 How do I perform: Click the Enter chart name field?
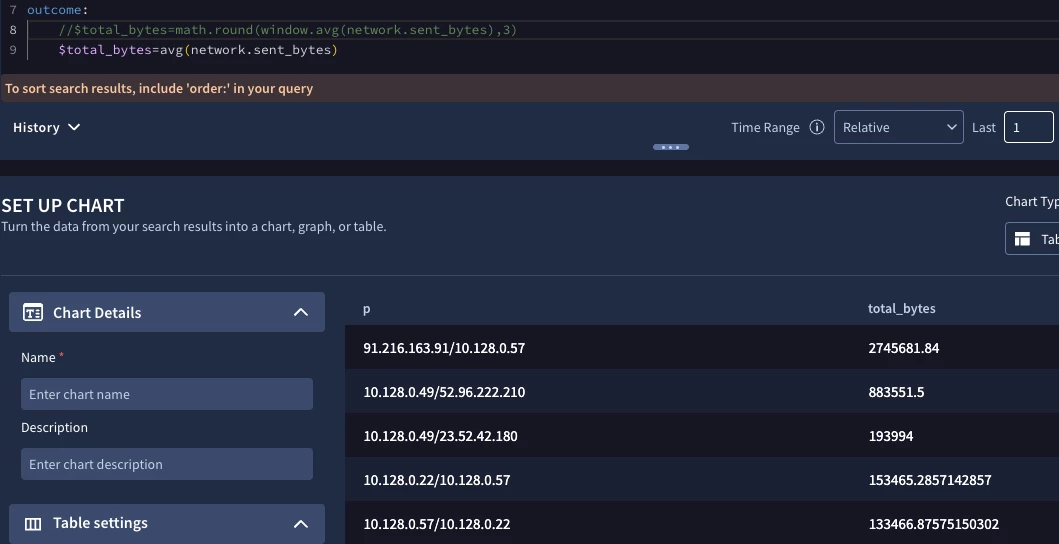click(x=167, y=394)
